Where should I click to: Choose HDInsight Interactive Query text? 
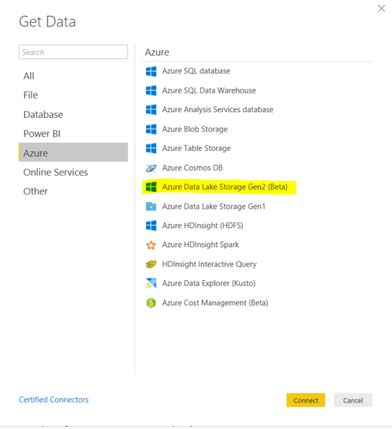[x=209, y=264]
